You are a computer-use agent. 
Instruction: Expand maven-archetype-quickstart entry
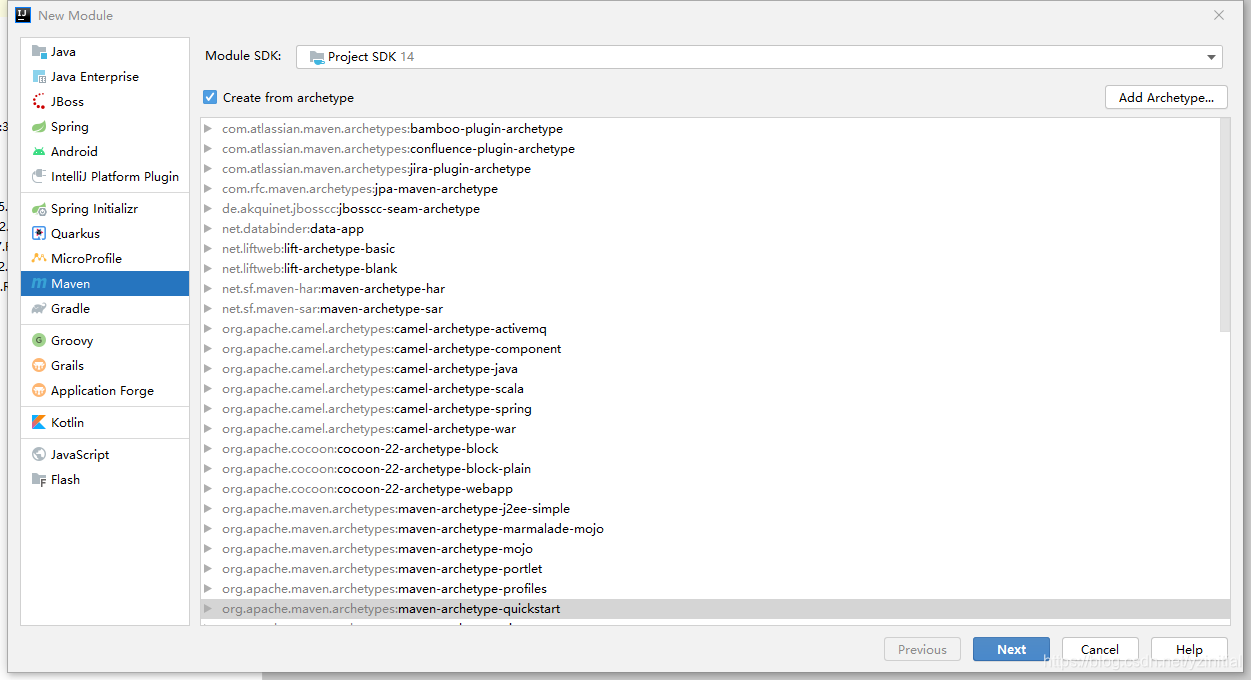click(x=208, y=609)
